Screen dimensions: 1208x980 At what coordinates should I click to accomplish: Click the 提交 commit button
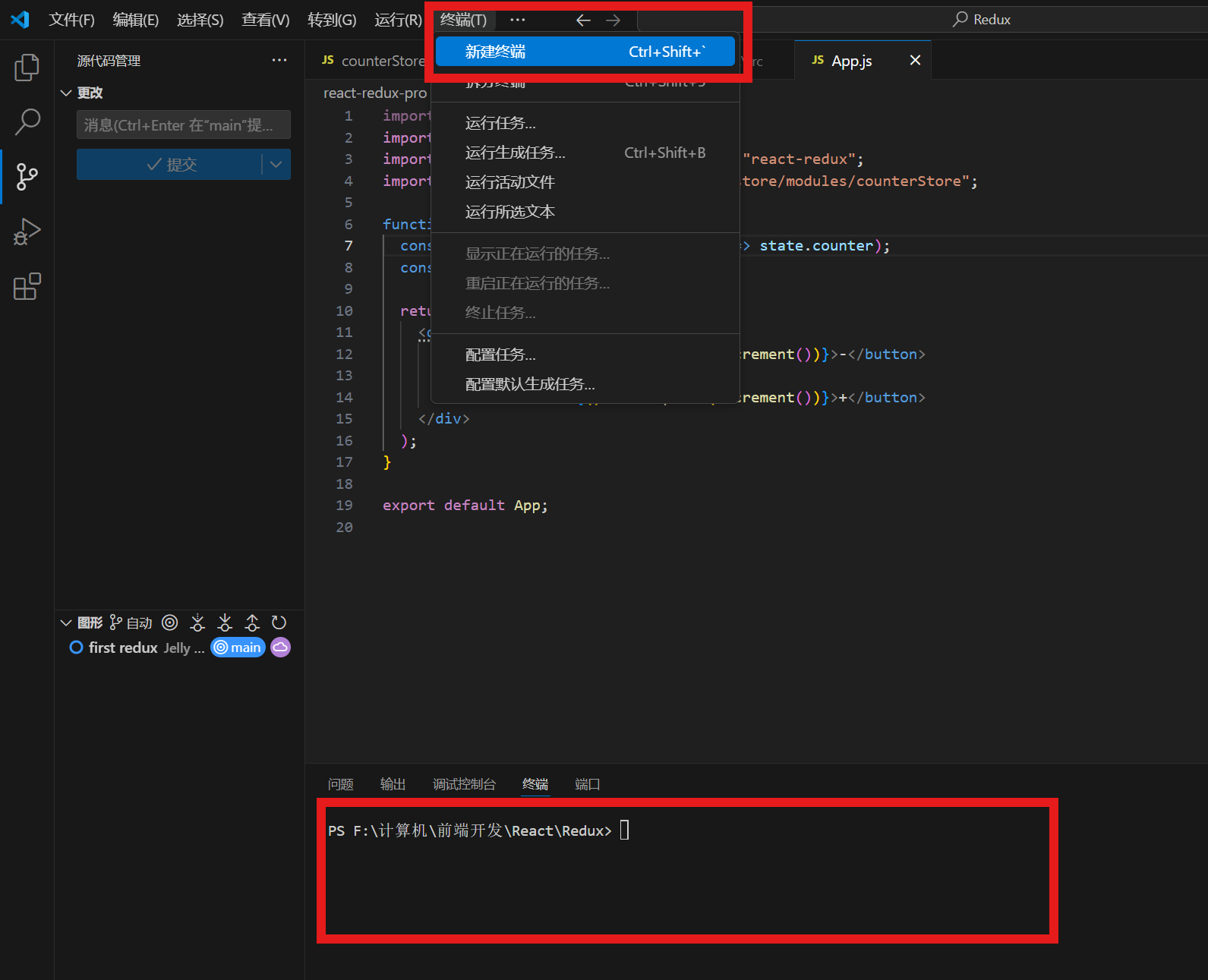tap(169, 165)
